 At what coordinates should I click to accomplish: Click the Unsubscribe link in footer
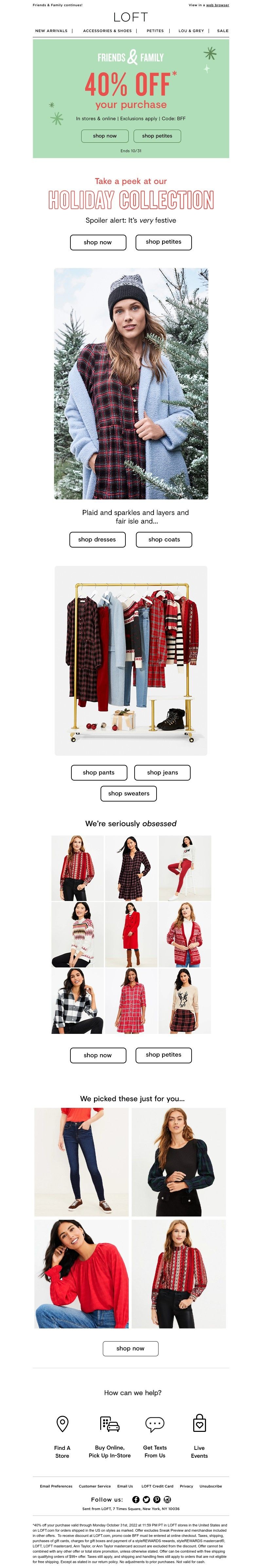[x=211, y=1486]
